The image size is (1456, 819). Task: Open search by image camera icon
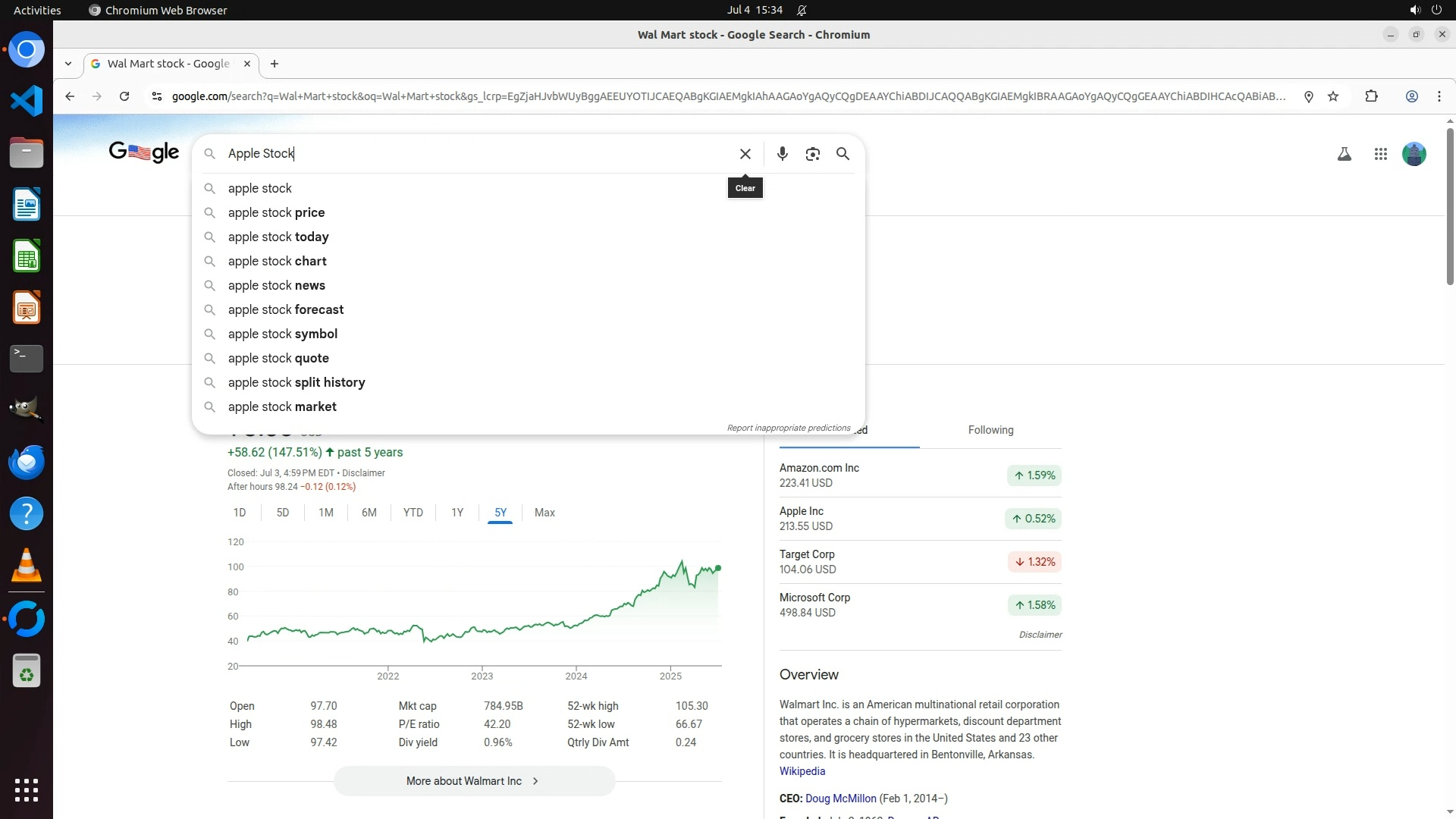812,154
